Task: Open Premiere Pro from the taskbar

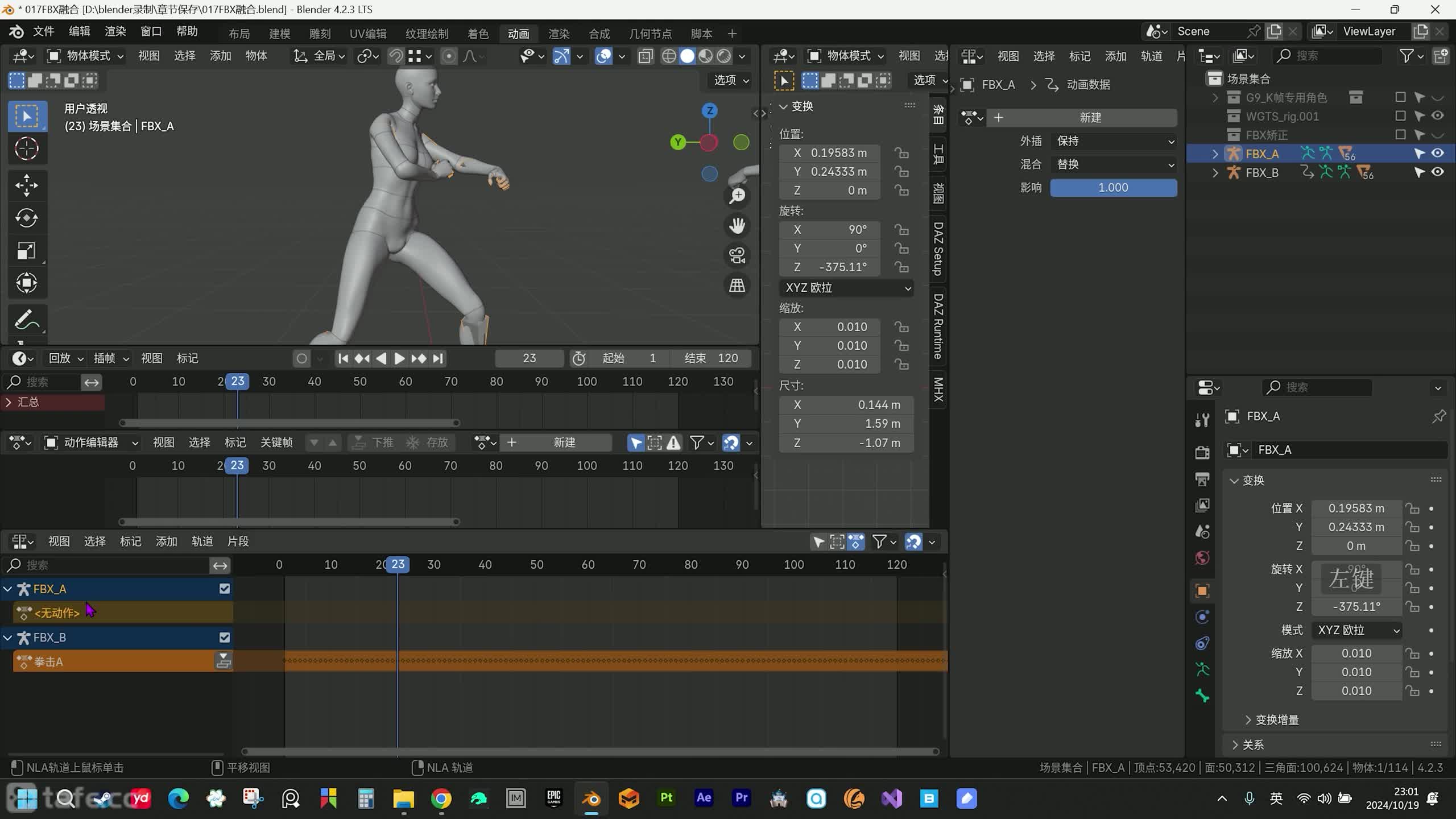Action: (x=741, y=799)
